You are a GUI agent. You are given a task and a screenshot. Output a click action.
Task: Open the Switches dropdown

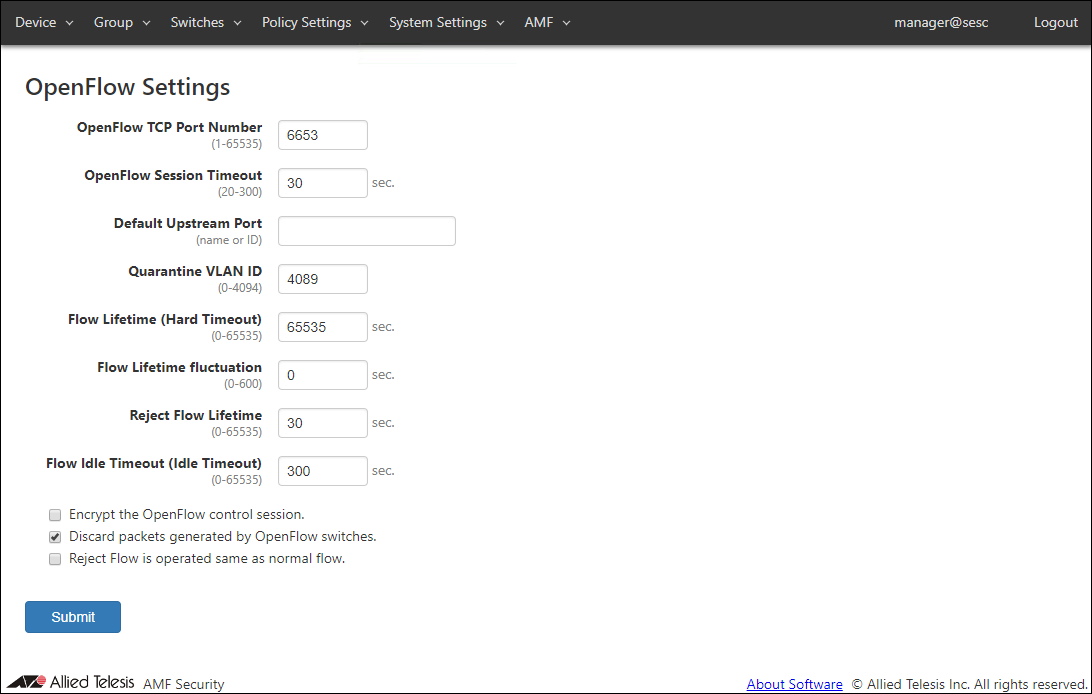[x=206, y=22]
